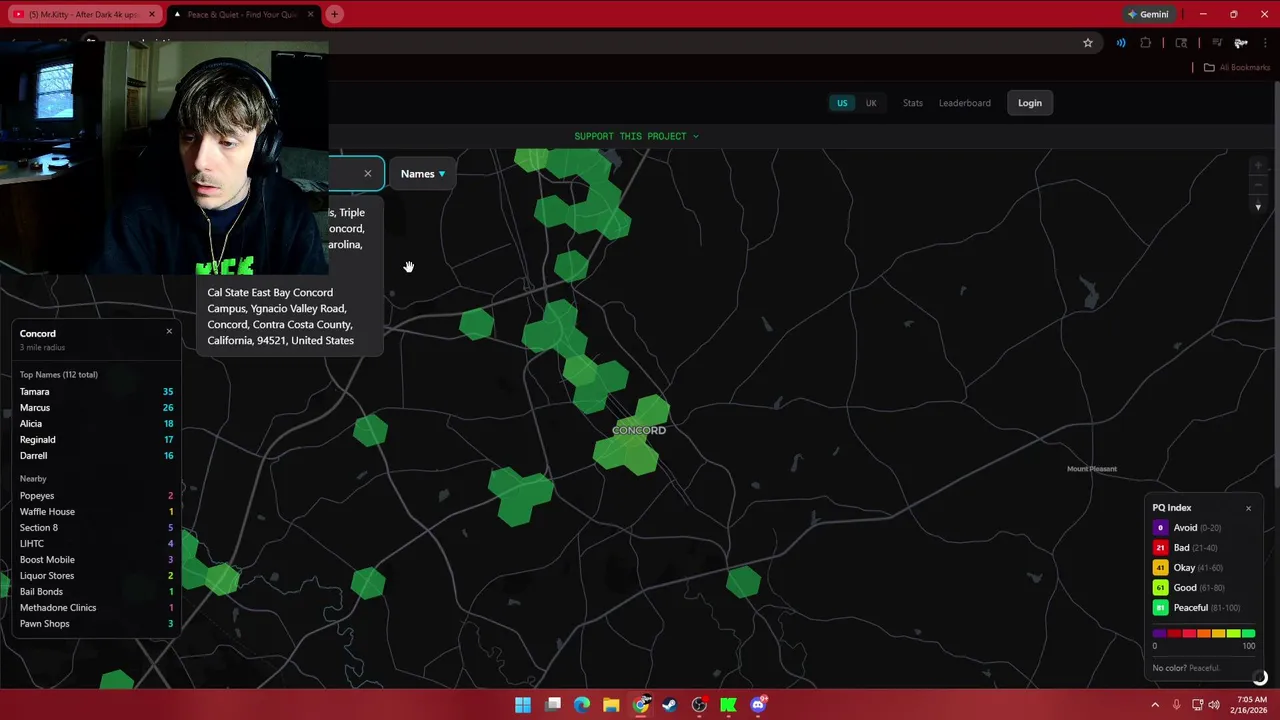Click the Bad red legend swatch
This screenshot has height=720, width=1280.
[x=1160, y=548]
